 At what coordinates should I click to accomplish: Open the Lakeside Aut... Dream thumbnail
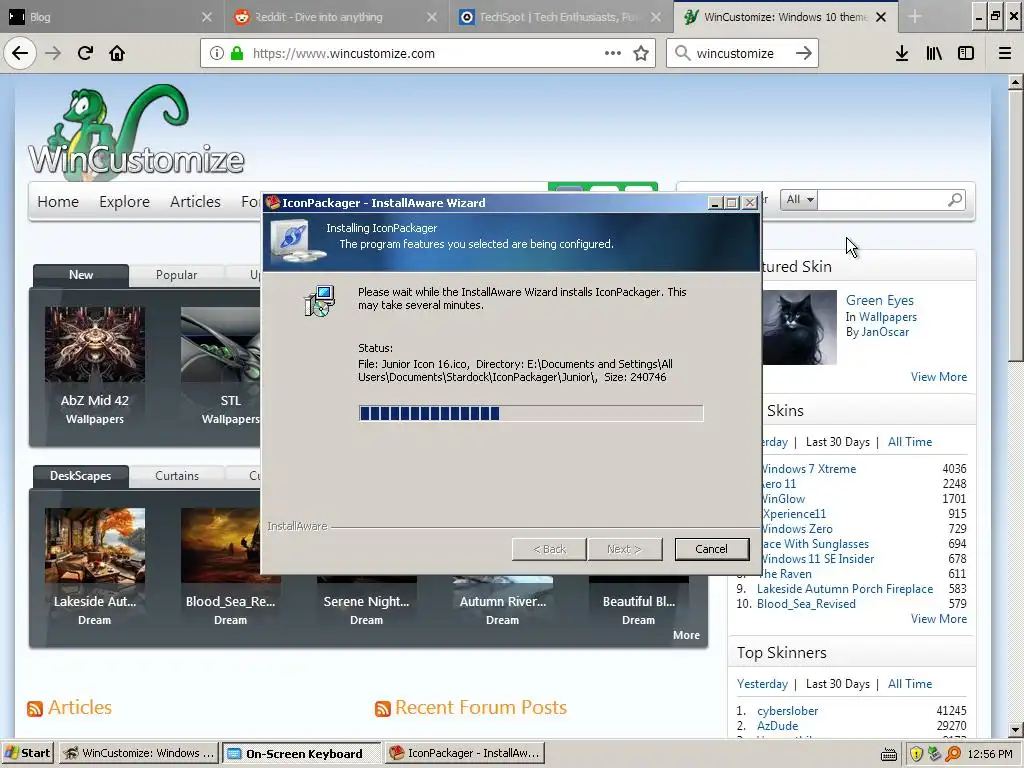[x=95, y=545]
